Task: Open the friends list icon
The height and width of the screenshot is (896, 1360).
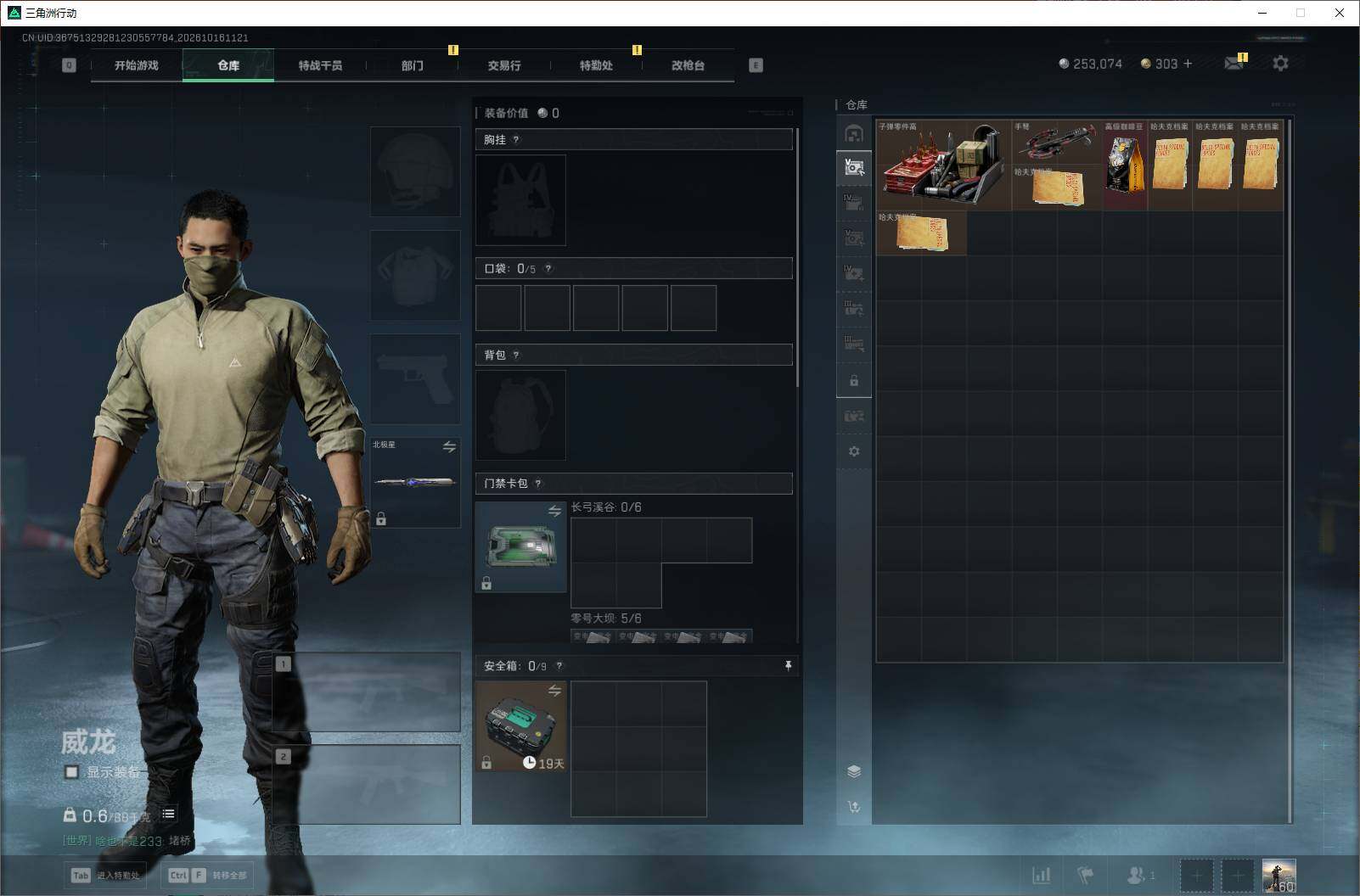Action: coord(1140,875)
